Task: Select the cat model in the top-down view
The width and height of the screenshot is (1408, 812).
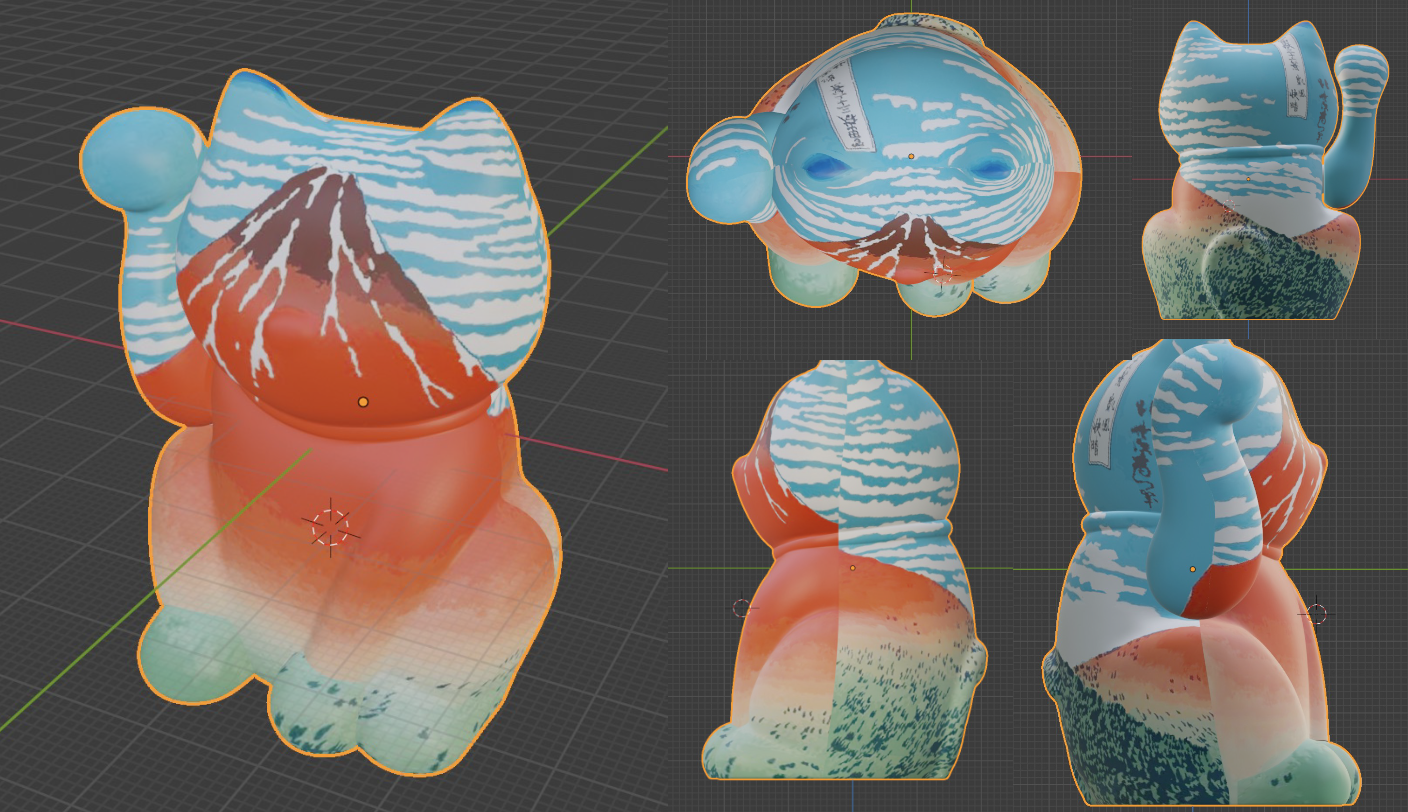Action: pyautogui.click(x=885, y=165)
